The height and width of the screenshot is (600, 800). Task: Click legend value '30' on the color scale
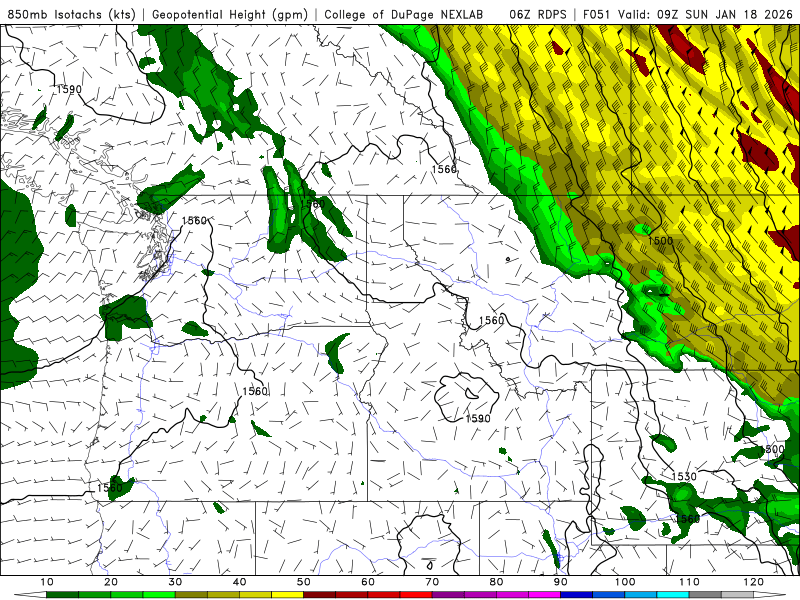click(x=175, y=582)
